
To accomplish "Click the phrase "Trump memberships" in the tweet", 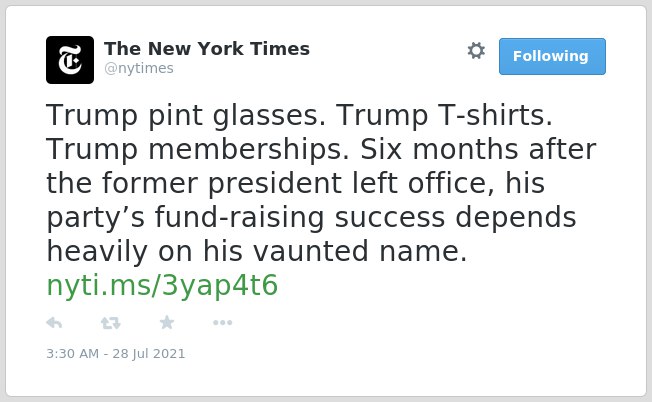I will point(198,149).
